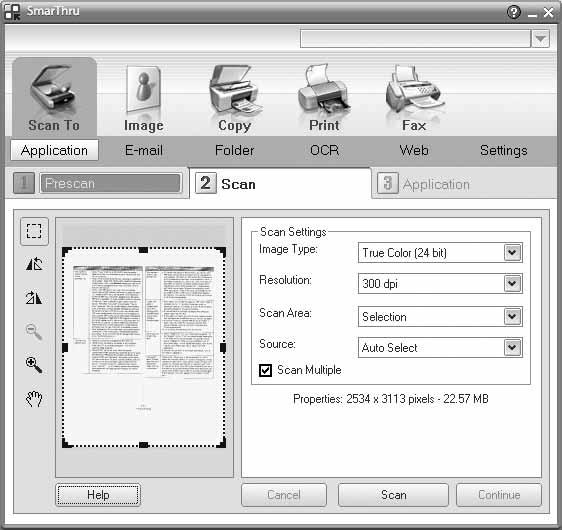The image size is (562, 530).
Task: Zoom out of the preview
Action: coord(34,331)
